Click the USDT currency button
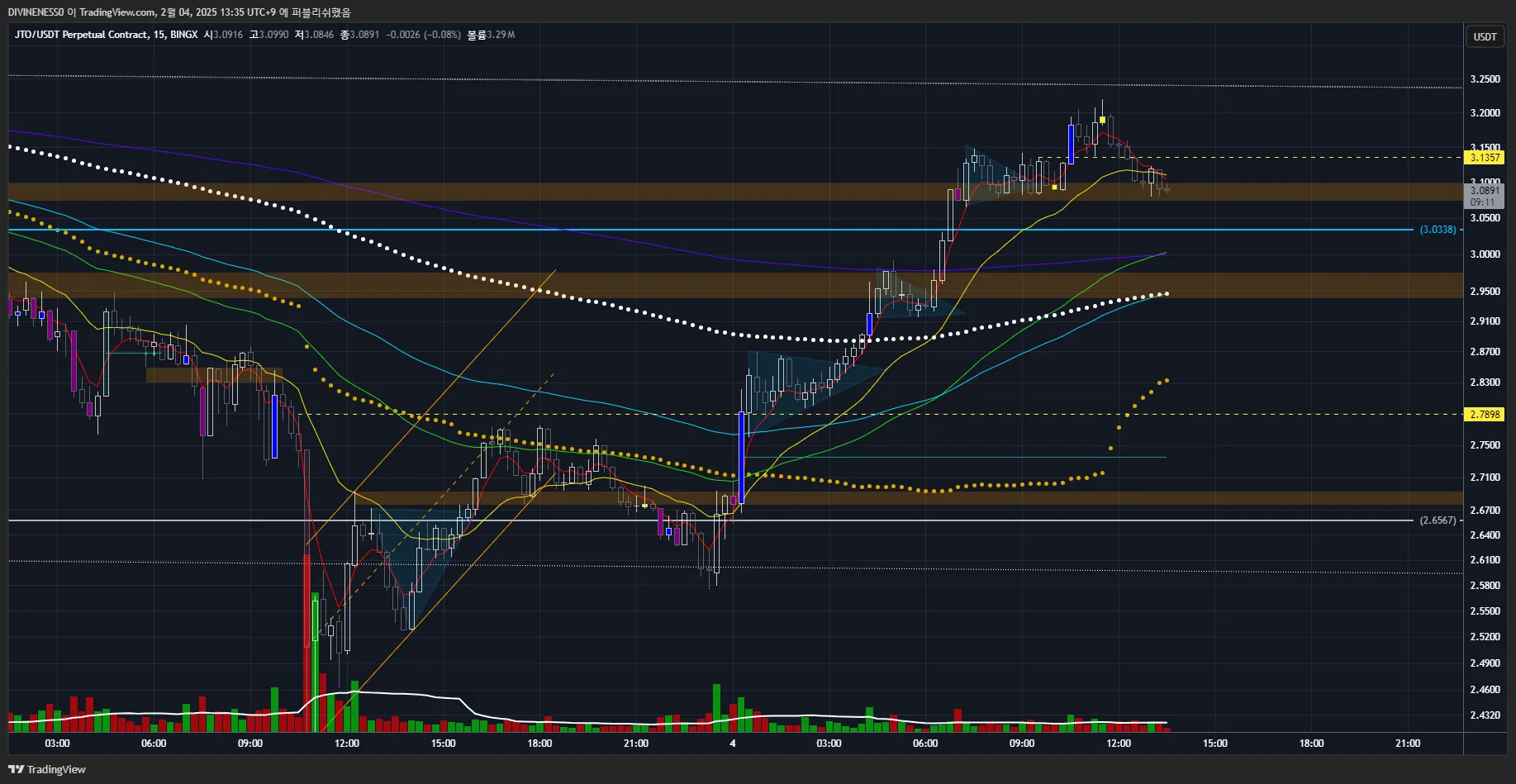Image resolution: width=1516 pixels, height=784 pixels. (x=1485, y=36)
